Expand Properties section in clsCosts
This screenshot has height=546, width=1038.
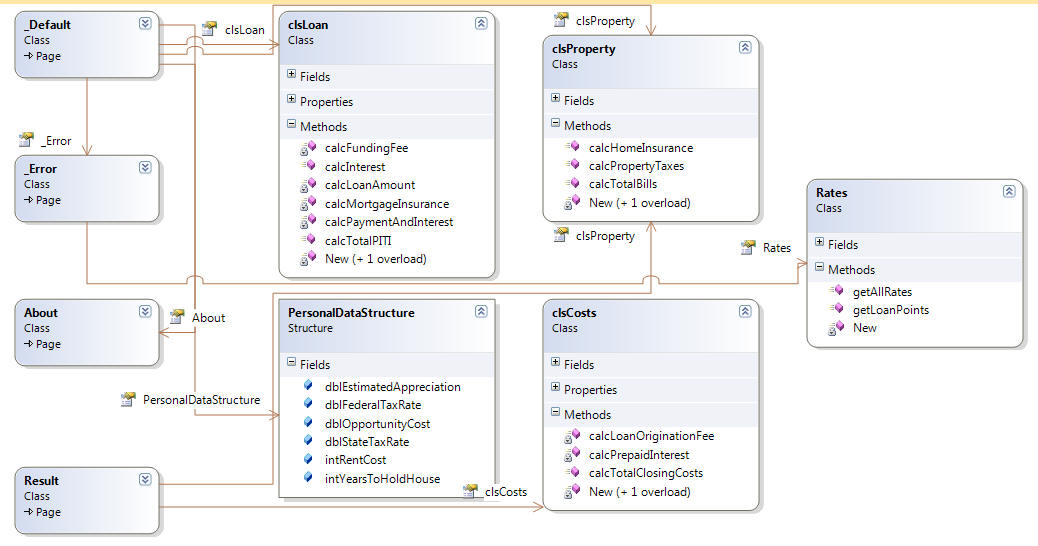pos(555,387)
